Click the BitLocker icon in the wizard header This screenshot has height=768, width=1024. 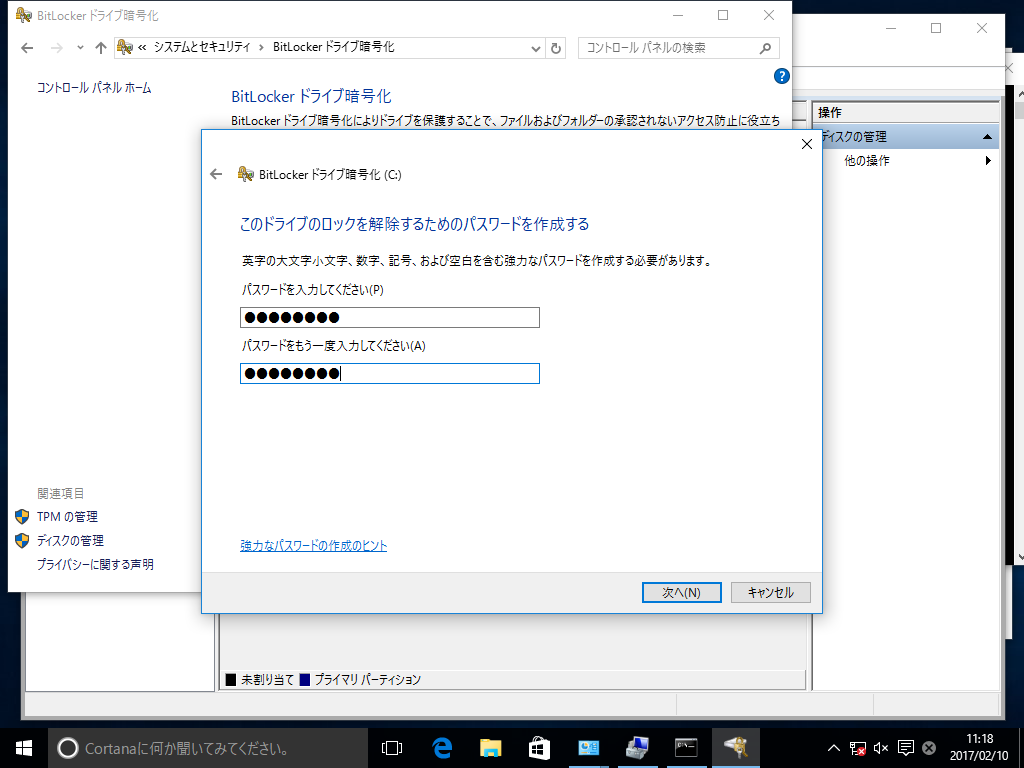(246, 174)
